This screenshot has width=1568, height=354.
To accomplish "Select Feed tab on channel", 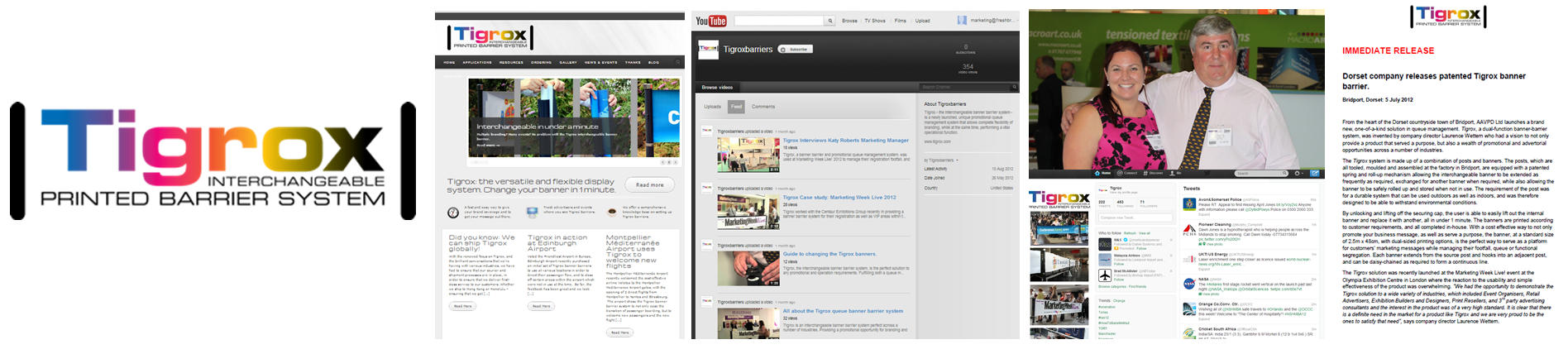I will pyautogui.click(x=736, y=106).
